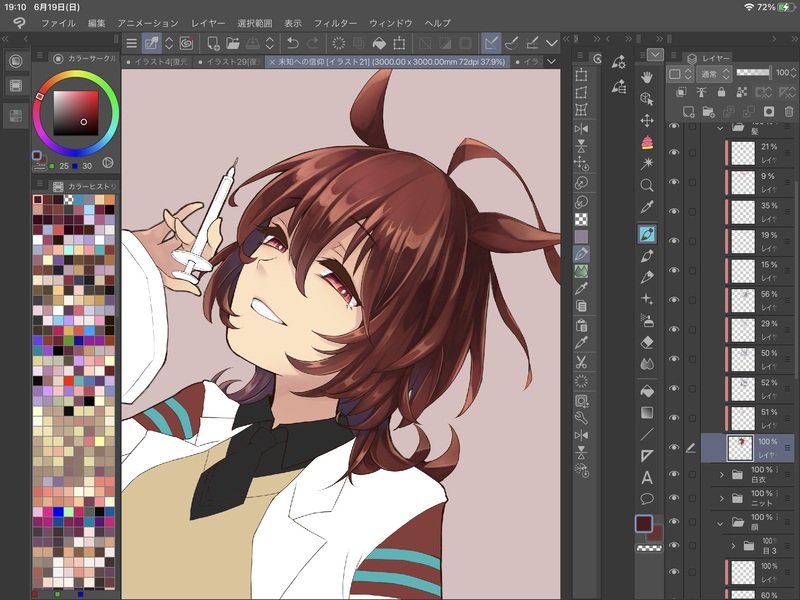Select the Eyedropper tool in tool palette
This screenshot has width=800, height=600.
647,207
